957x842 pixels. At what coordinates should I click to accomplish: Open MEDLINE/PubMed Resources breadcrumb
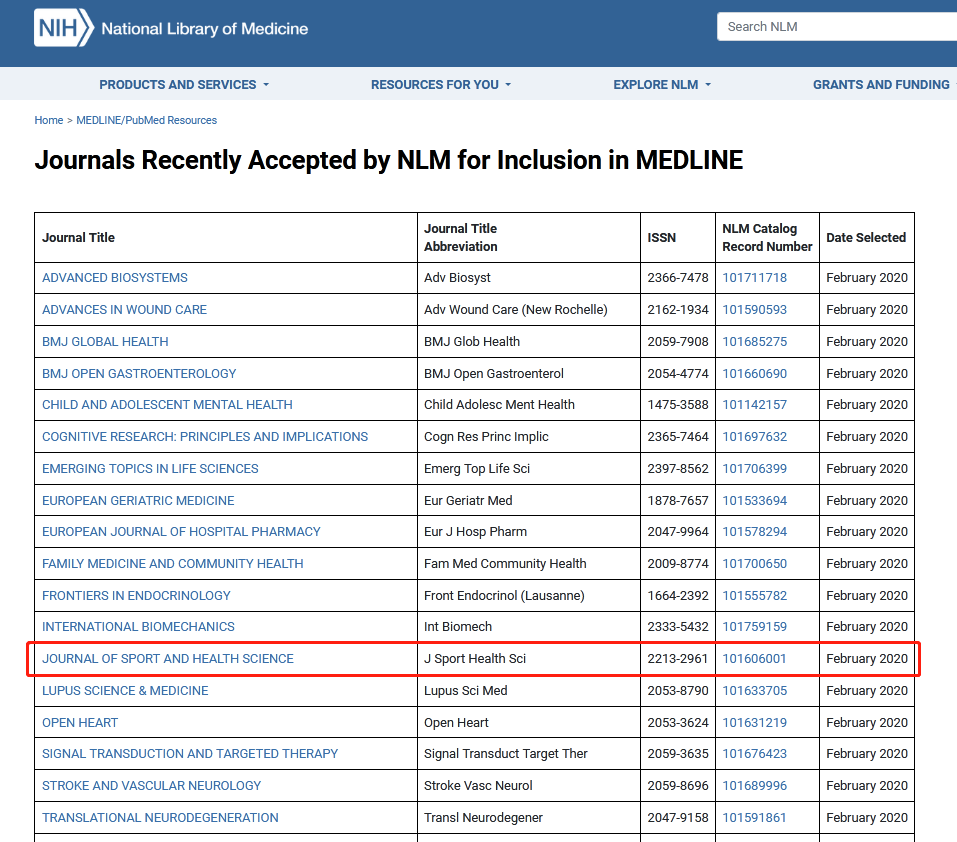(x=146, y=120)
